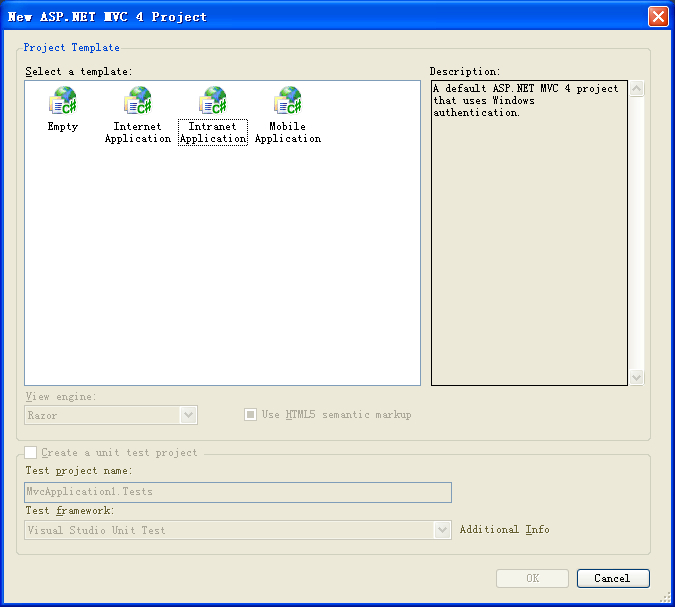Click the 'Mobile Application' label text
Image resolution: width=675 pixels, height=607 pixels.
click(x=288, y=133)
